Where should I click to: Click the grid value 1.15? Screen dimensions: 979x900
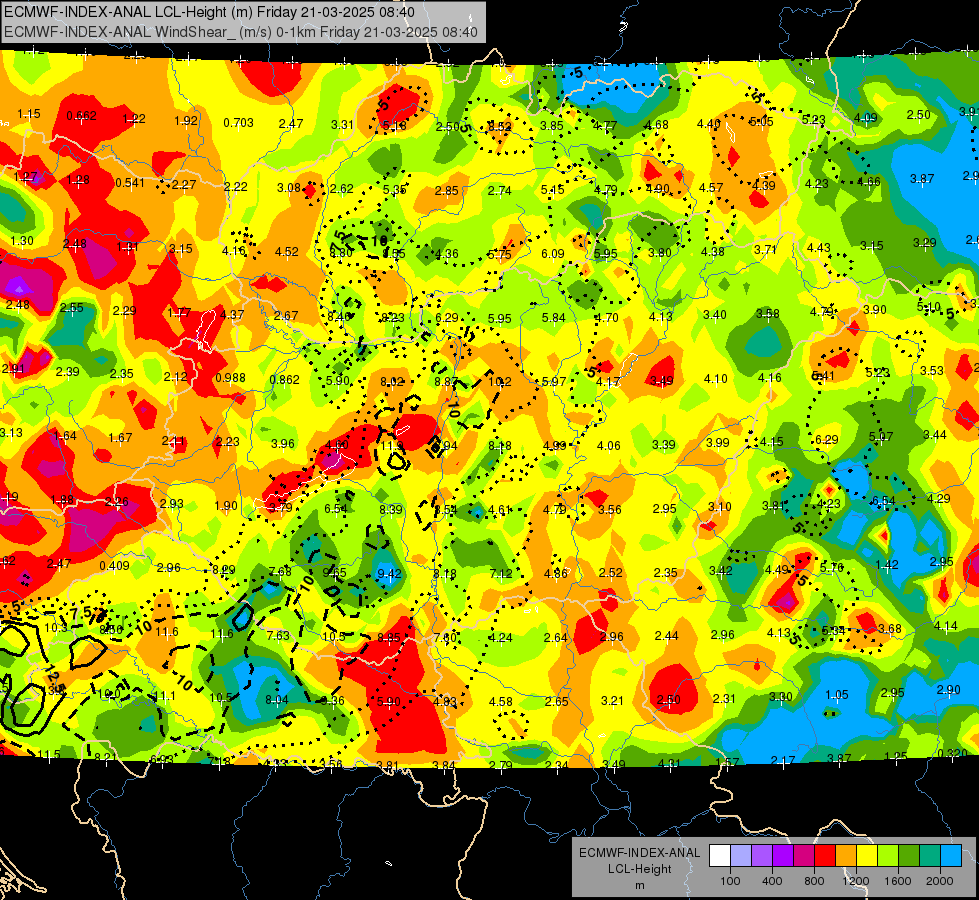(29, 114)
